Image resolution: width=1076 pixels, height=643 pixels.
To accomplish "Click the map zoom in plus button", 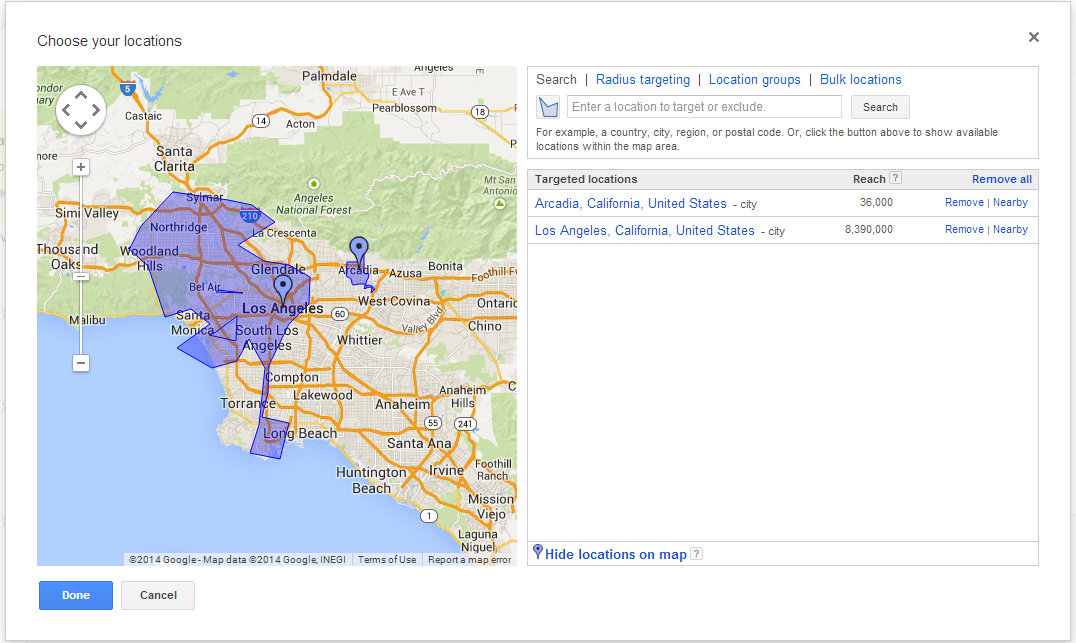I will coord(81,167).
